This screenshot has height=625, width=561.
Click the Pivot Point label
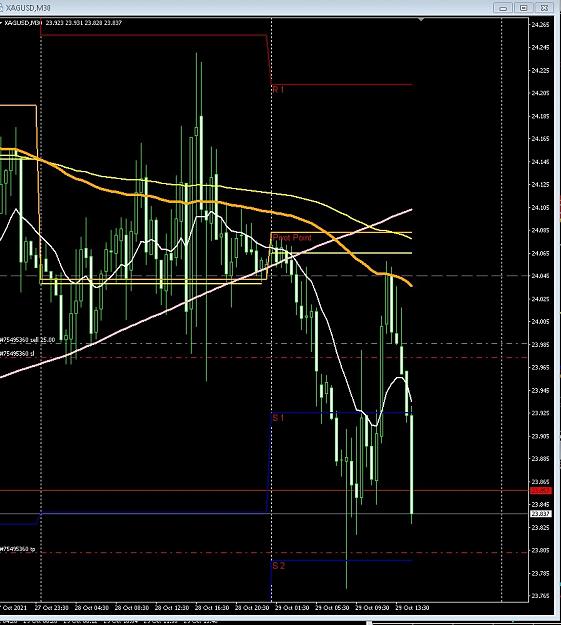(292, 238)
